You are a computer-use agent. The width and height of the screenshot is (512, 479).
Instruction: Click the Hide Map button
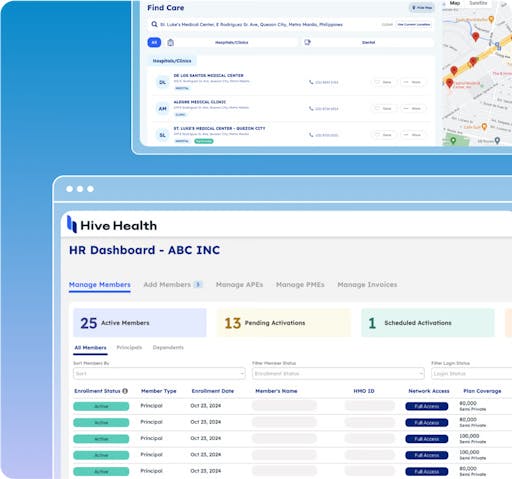pyautogui.click(x=422, y=8)
